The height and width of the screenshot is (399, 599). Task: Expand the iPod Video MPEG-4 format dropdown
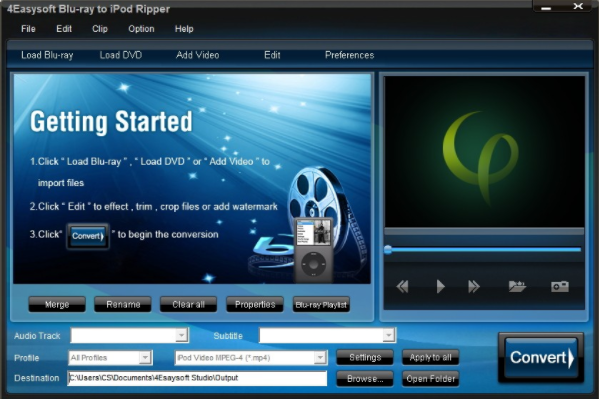tap(320, 358)
